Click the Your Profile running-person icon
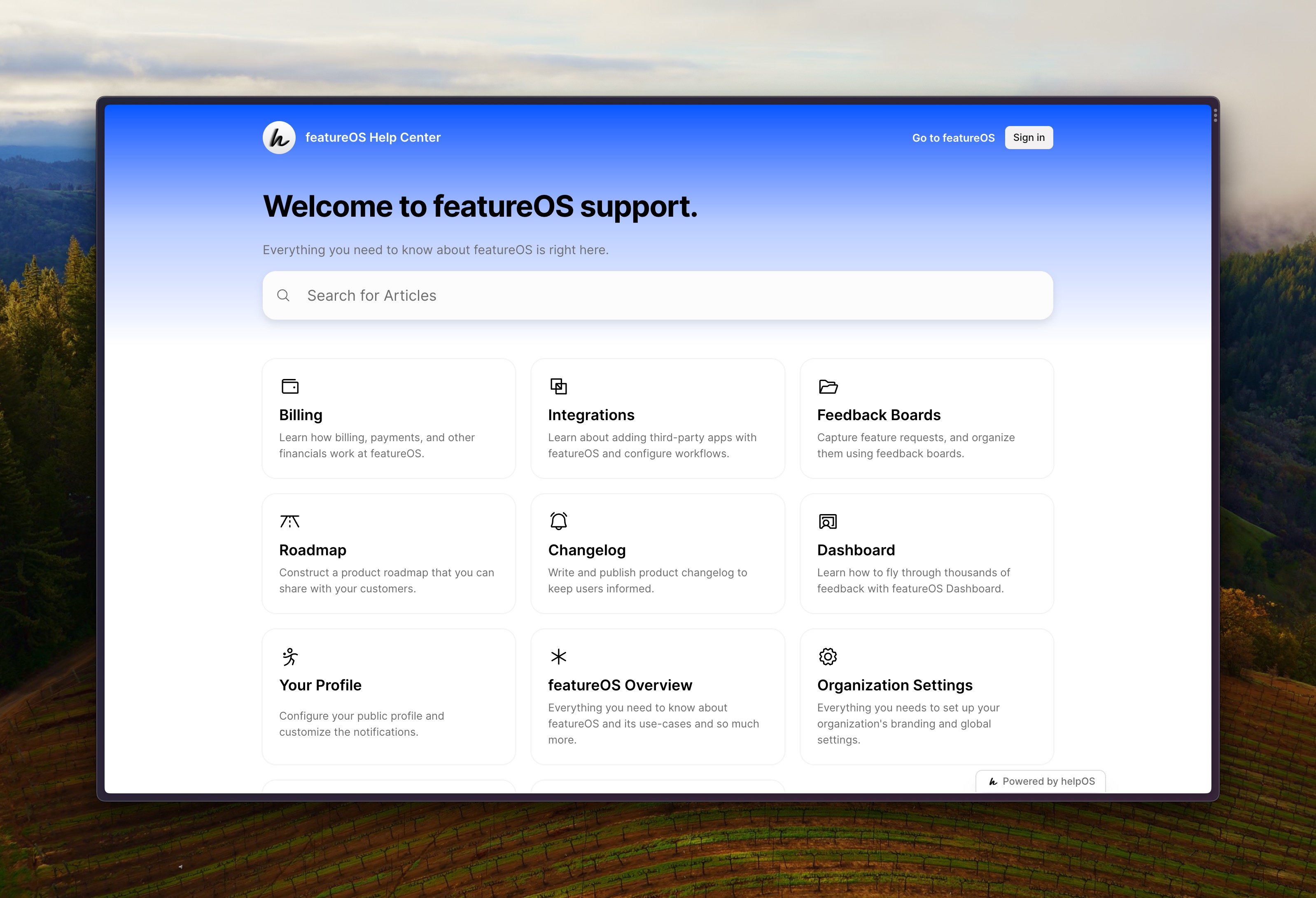Image resolution: width=1316 pixels, height=898 pixels. coord(289,656)
